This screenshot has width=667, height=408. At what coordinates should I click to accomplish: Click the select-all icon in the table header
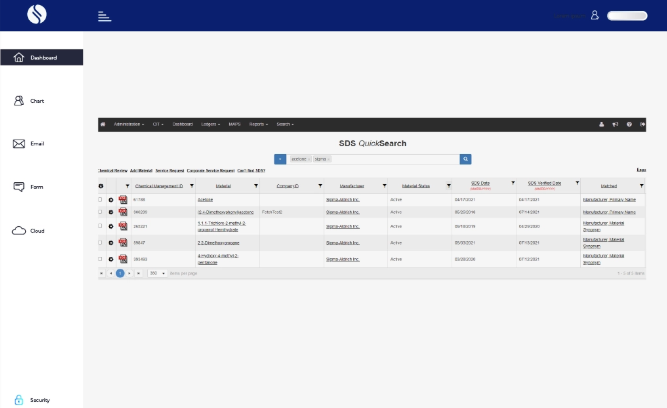[101, 186]
